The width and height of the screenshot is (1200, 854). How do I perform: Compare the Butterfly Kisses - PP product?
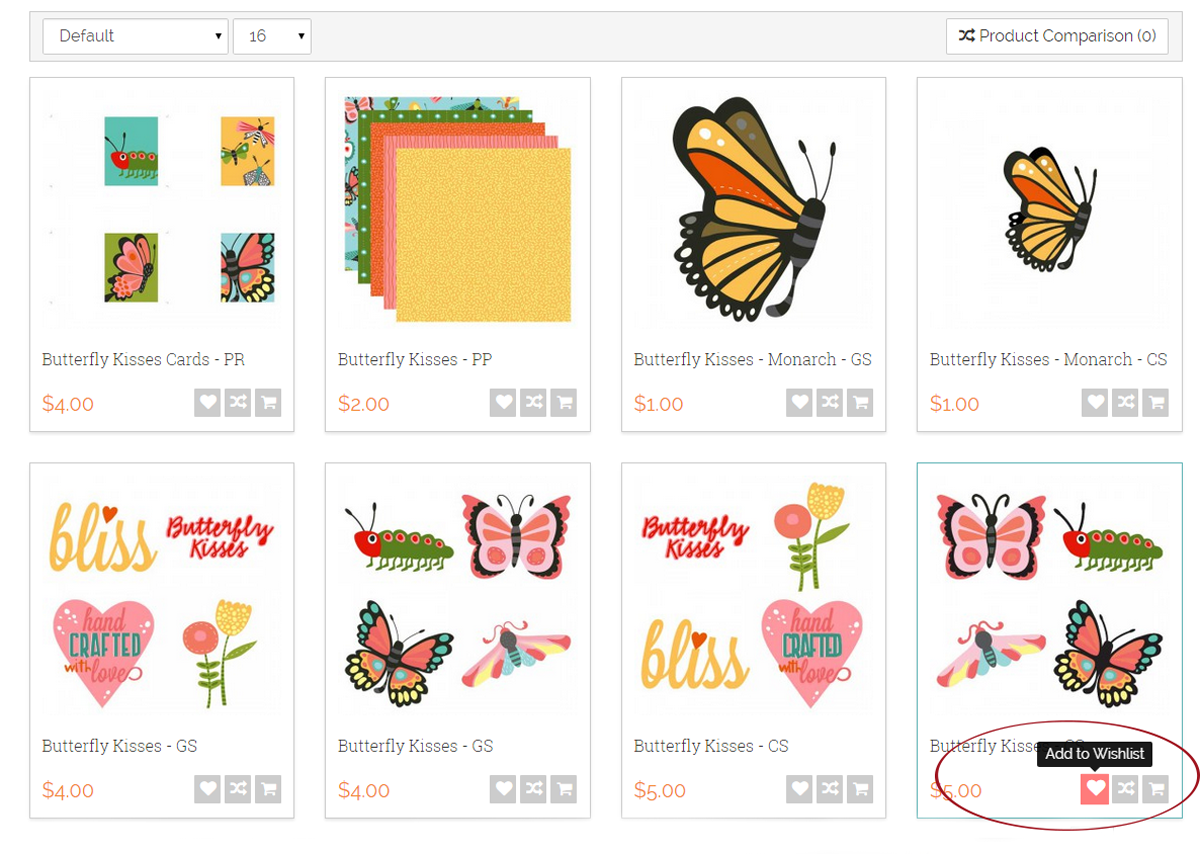point(534,403)
